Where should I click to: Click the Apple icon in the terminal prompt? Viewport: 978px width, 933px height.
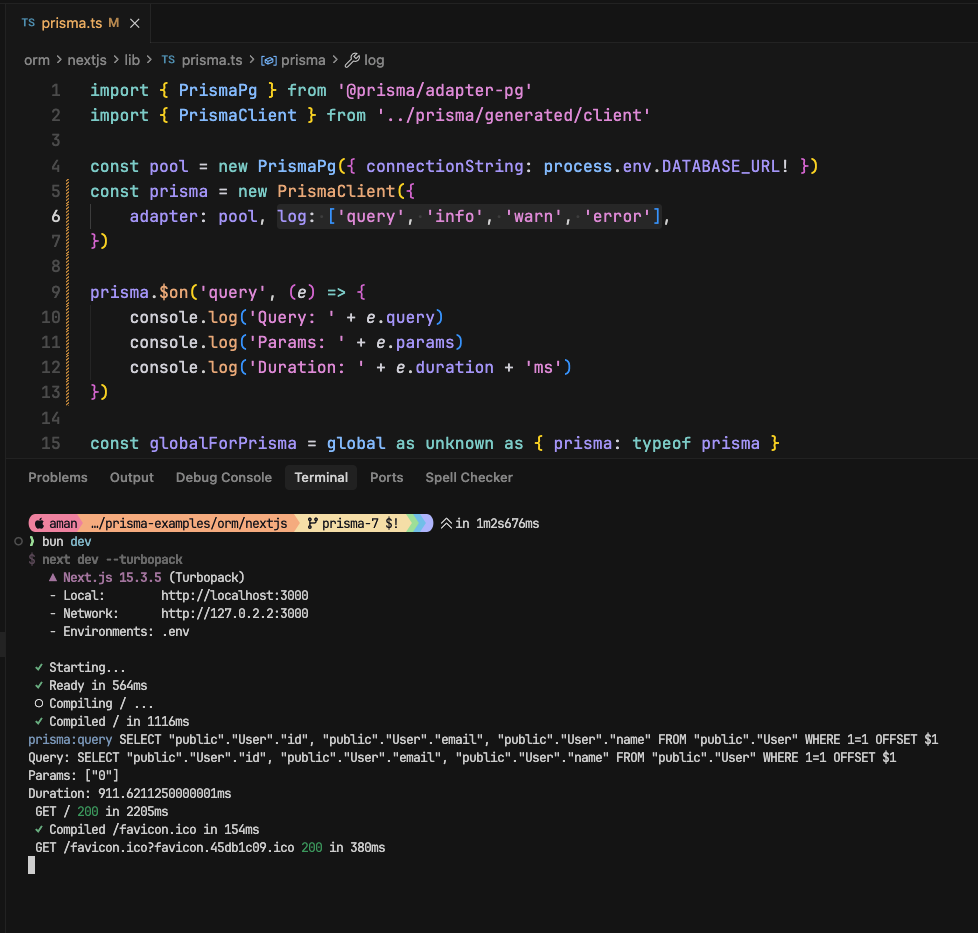coord(39,523)
